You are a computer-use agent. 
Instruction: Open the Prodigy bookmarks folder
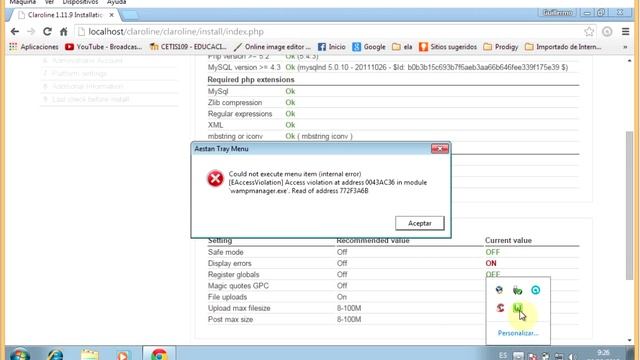(x=501, y=47)
